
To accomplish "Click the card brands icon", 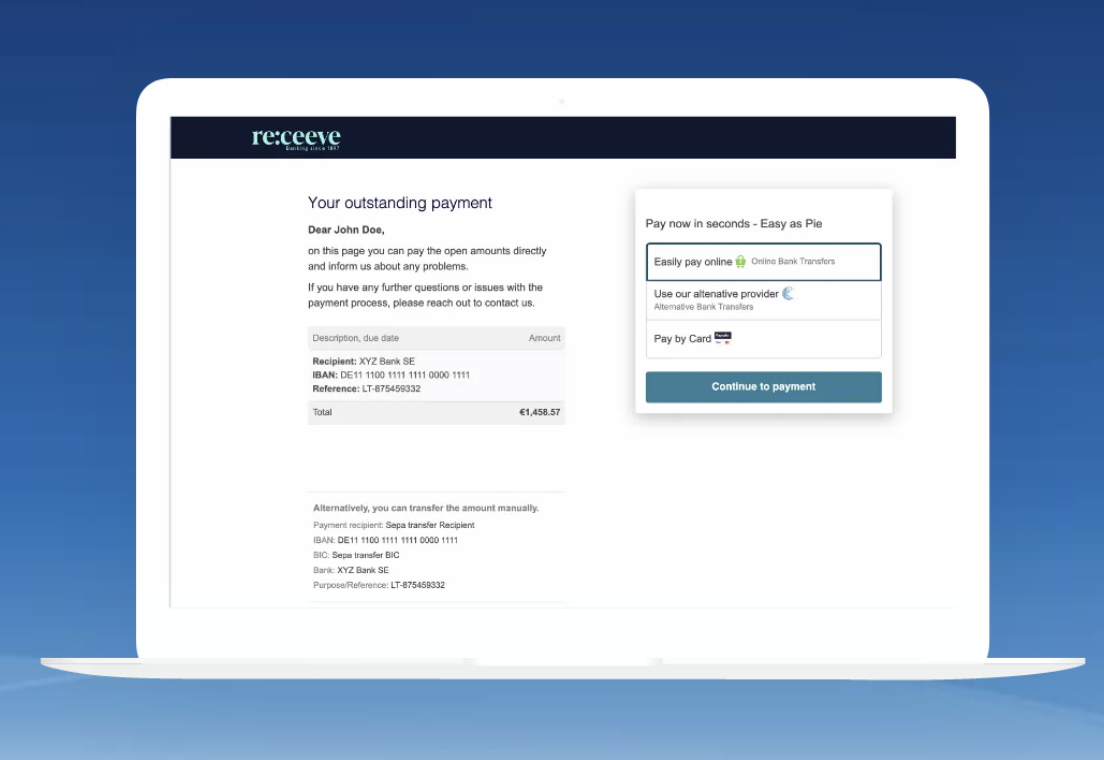I will (x=723, y=337).
